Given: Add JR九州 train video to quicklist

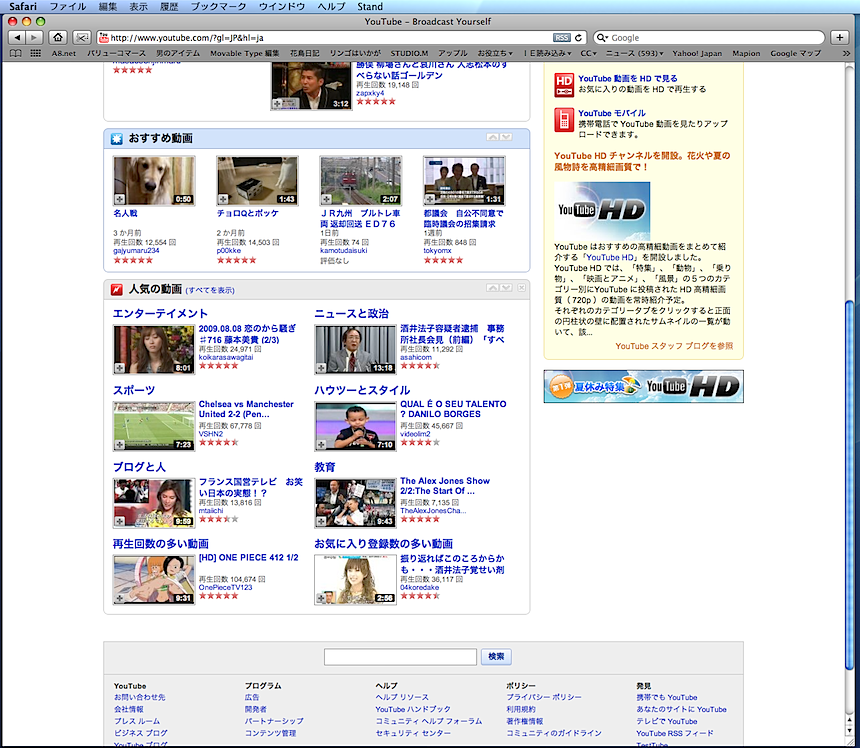Looking at the screenshot, I should 326,199.
